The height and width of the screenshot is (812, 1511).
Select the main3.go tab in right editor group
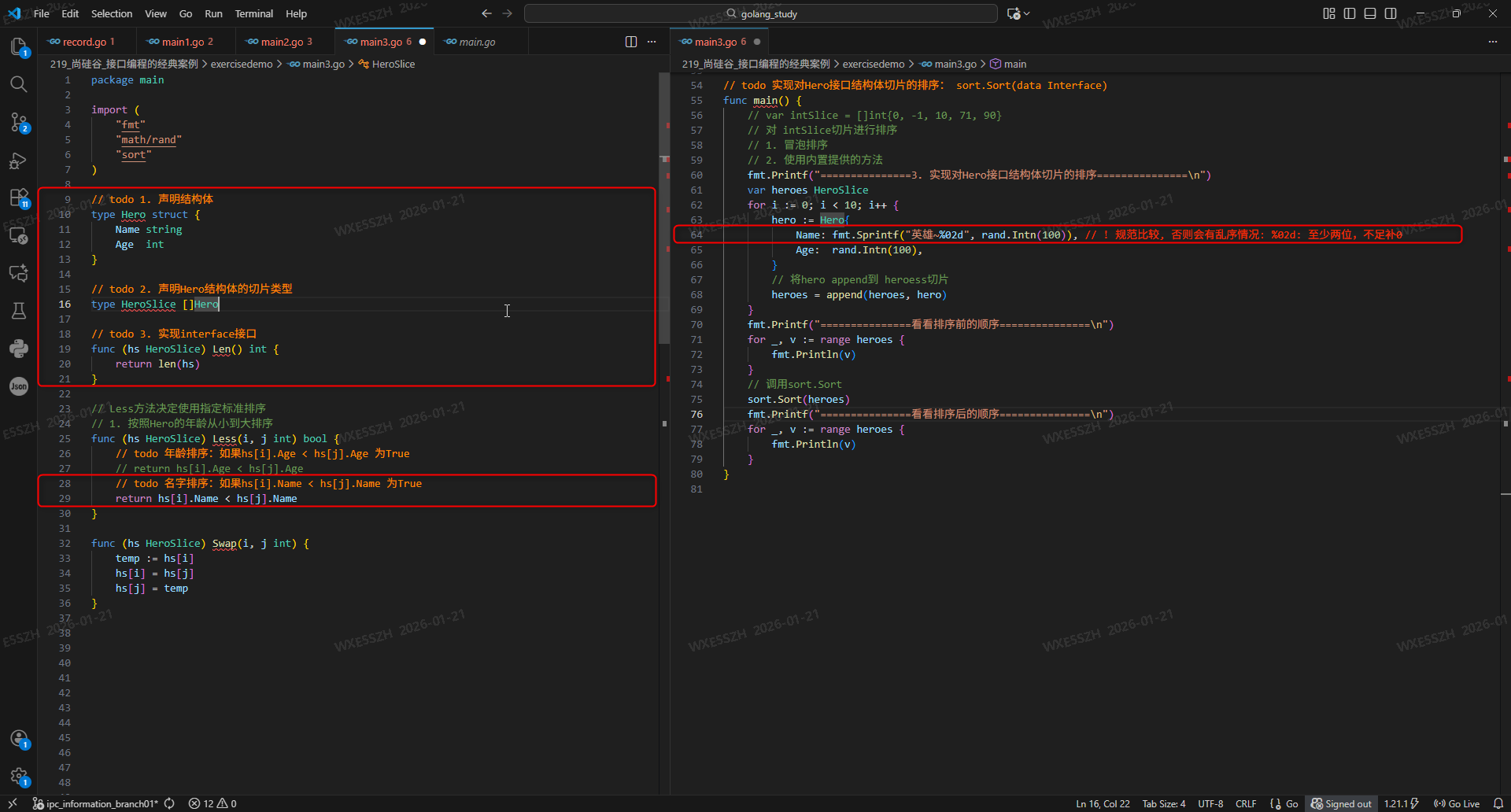tap(720, 42)
